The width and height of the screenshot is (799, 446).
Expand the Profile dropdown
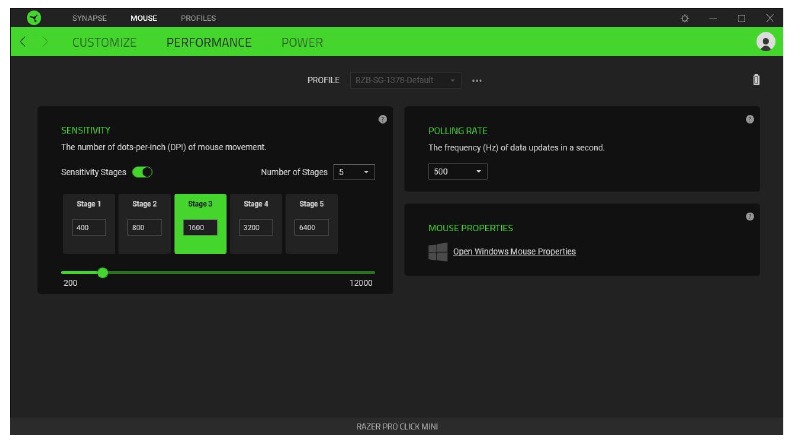click(406, 81)
